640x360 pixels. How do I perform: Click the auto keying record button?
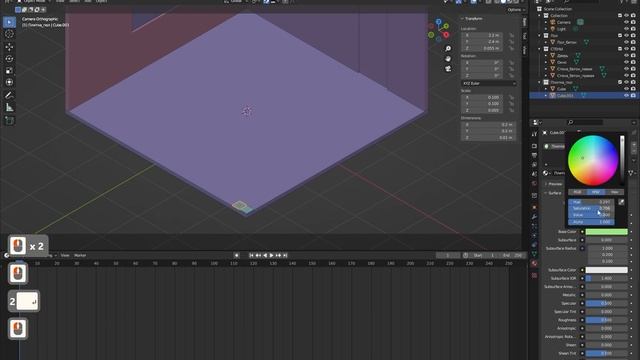[x=236, y=255]
